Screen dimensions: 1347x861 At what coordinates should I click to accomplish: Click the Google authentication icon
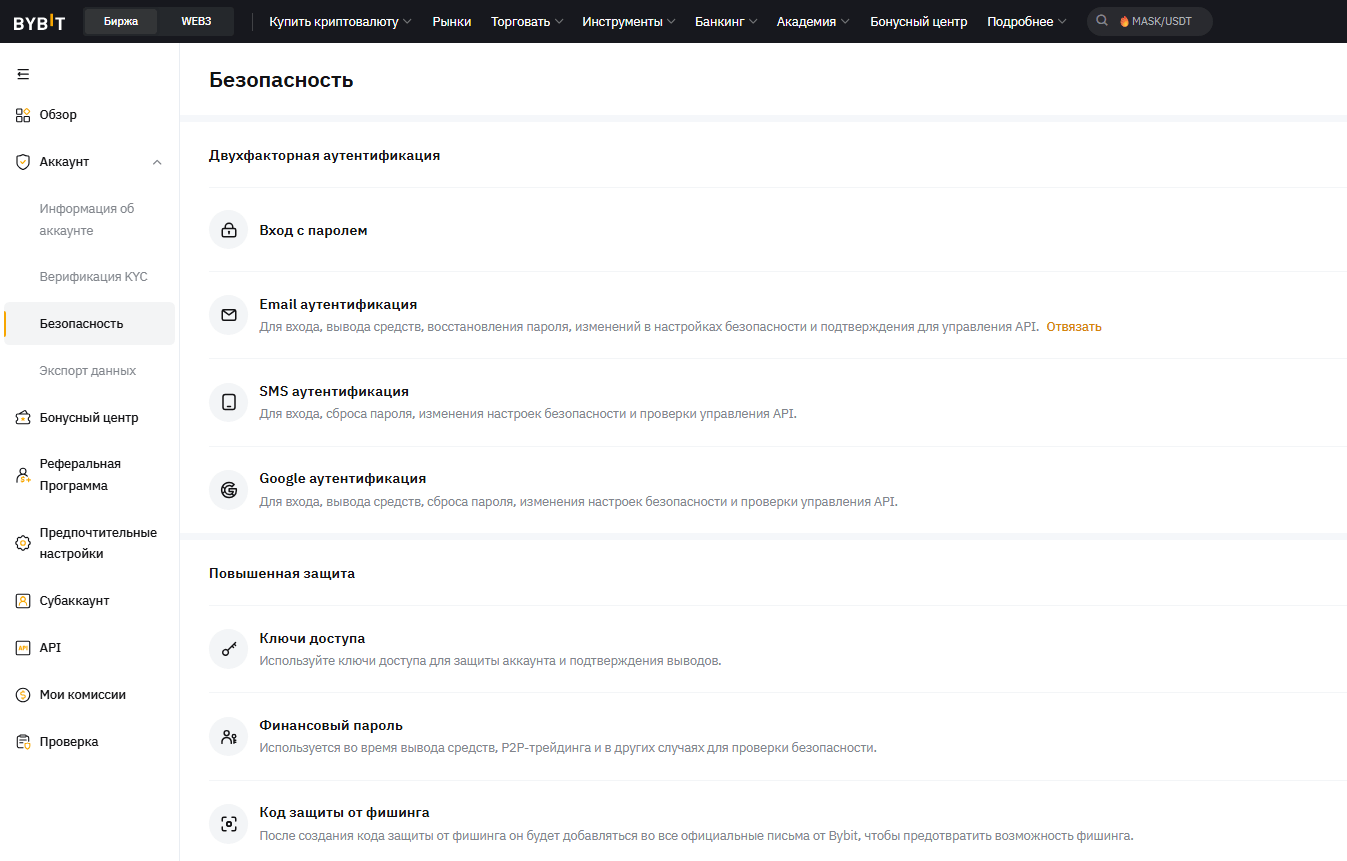pyautogui.click(x=229, y=490)
